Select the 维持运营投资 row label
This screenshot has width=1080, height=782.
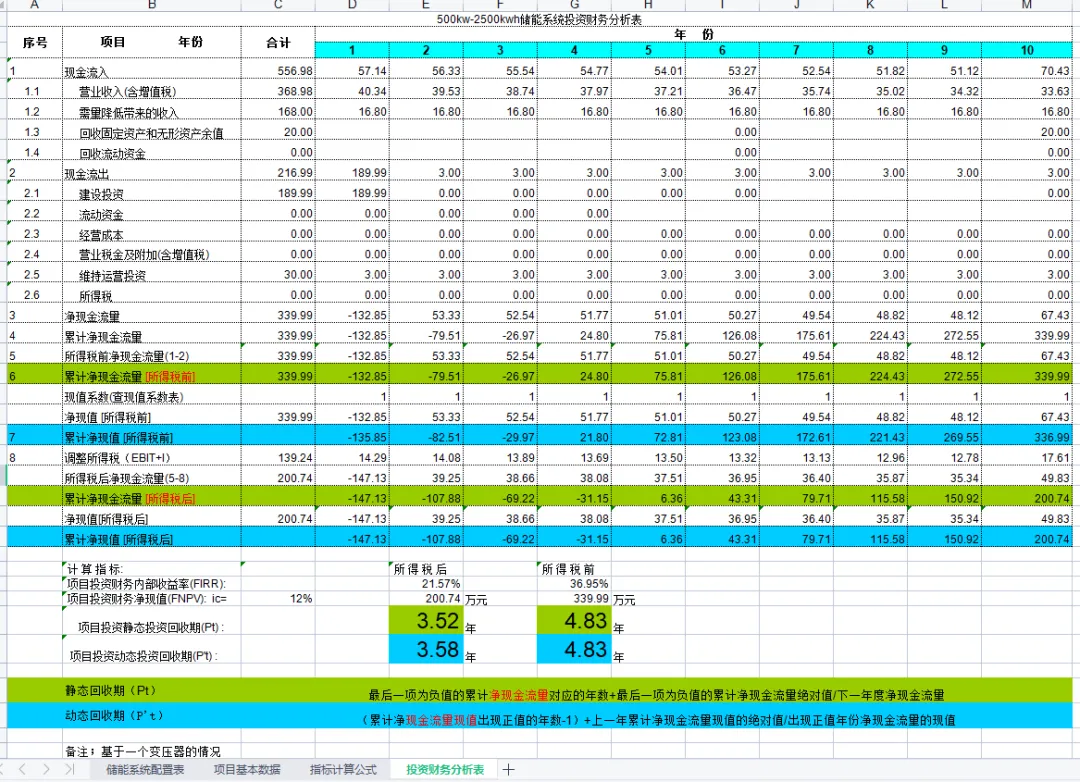pos(112,276)
